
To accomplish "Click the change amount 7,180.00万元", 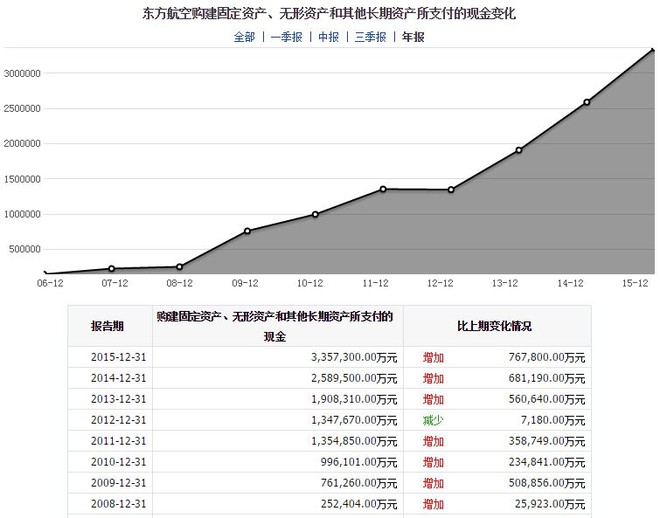I will tap(553, 420).
